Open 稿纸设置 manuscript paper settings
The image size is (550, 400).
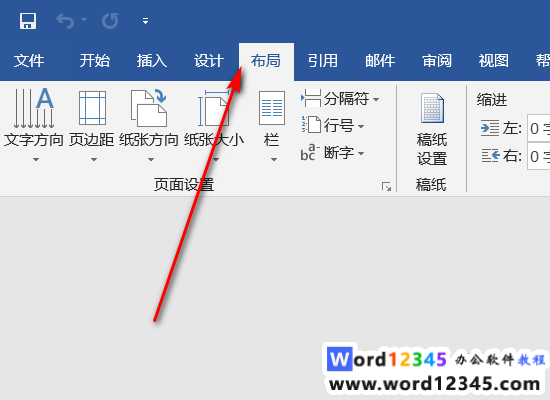point(432,129)
